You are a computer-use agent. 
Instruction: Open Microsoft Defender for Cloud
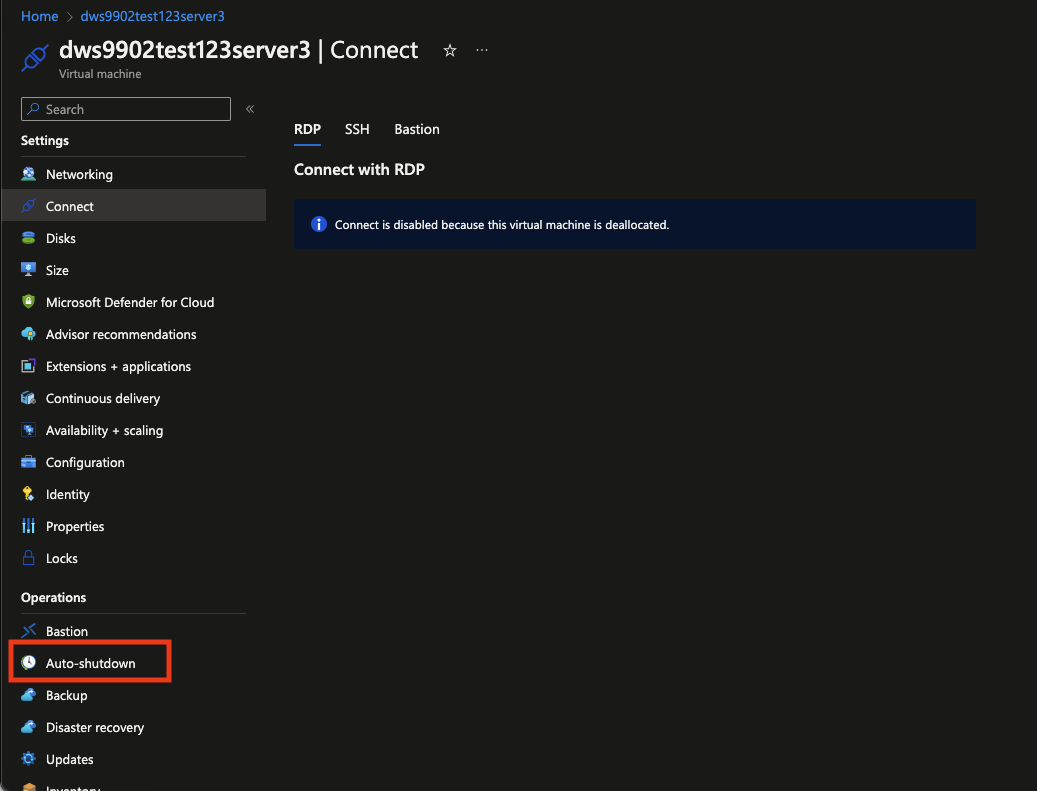coord(134,302)
